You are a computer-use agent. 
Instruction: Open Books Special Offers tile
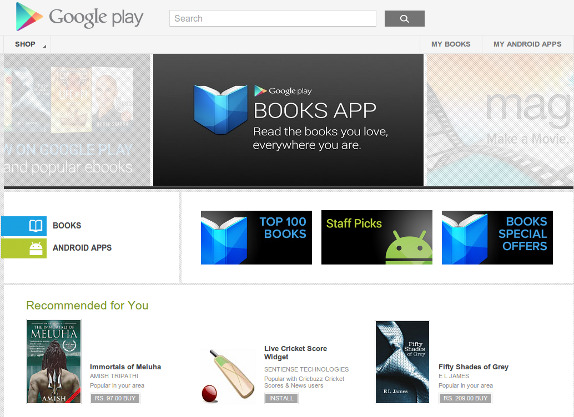click(x=497, y=237)
